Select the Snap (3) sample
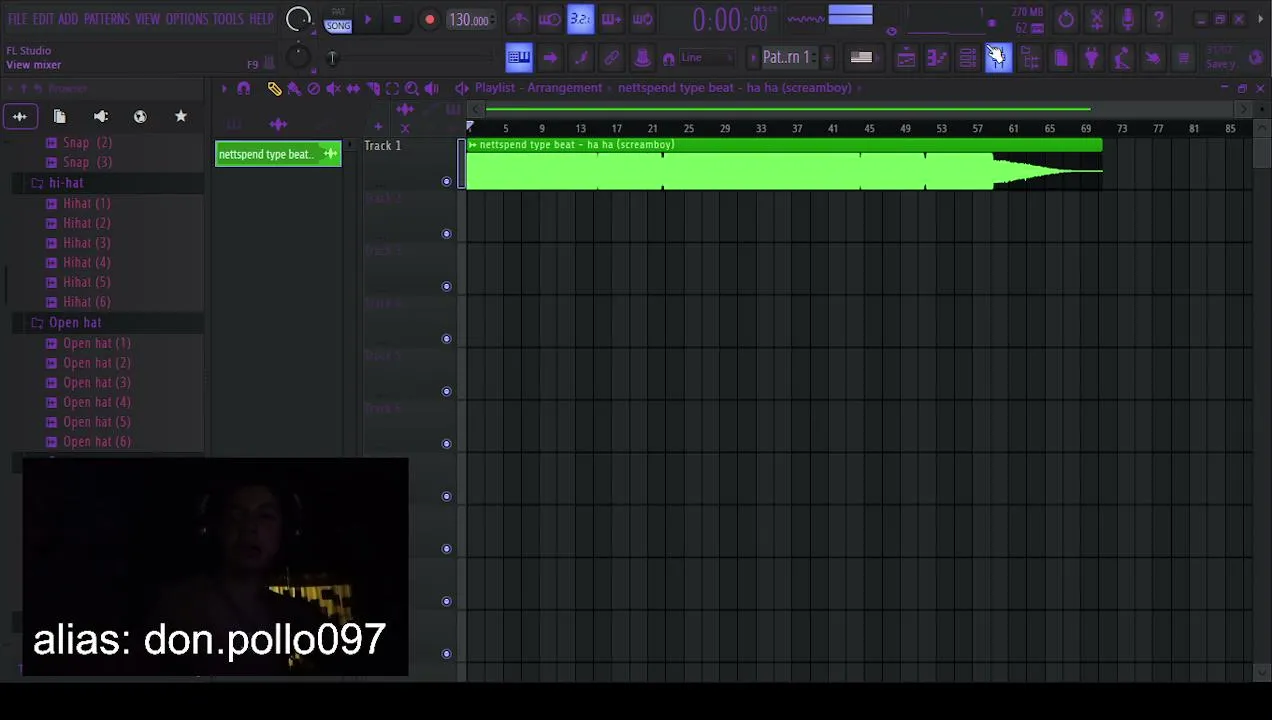 pos(88,163)
